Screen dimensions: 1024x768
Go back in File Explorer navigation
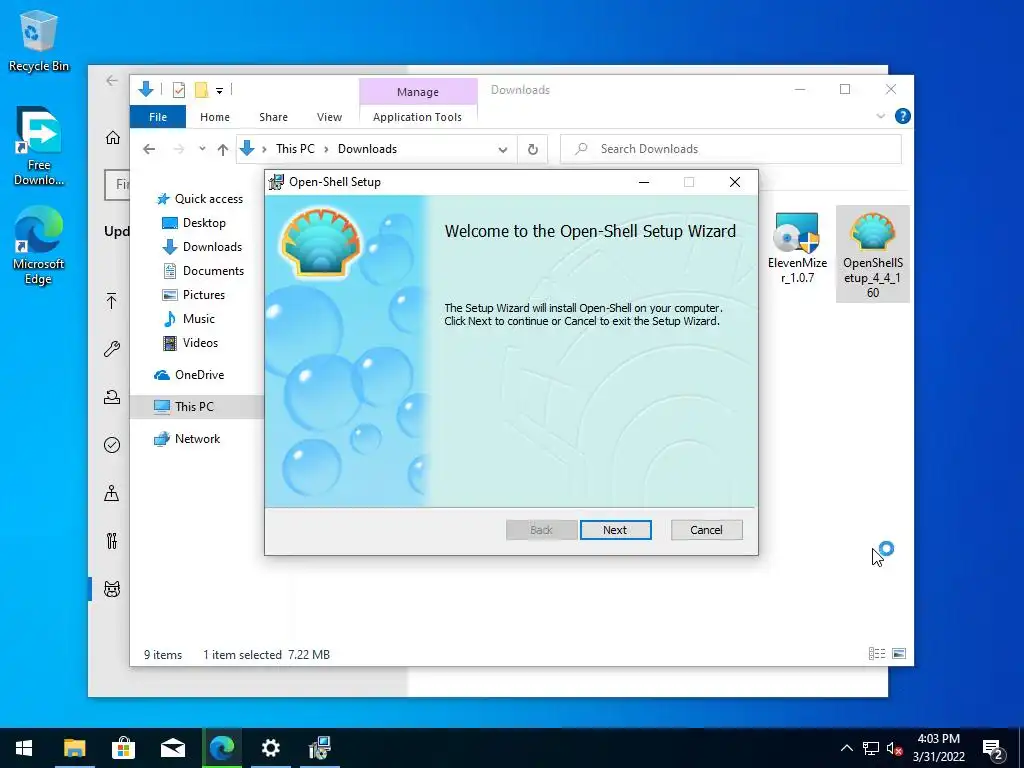pyautogui.click(x=149, y=149)
